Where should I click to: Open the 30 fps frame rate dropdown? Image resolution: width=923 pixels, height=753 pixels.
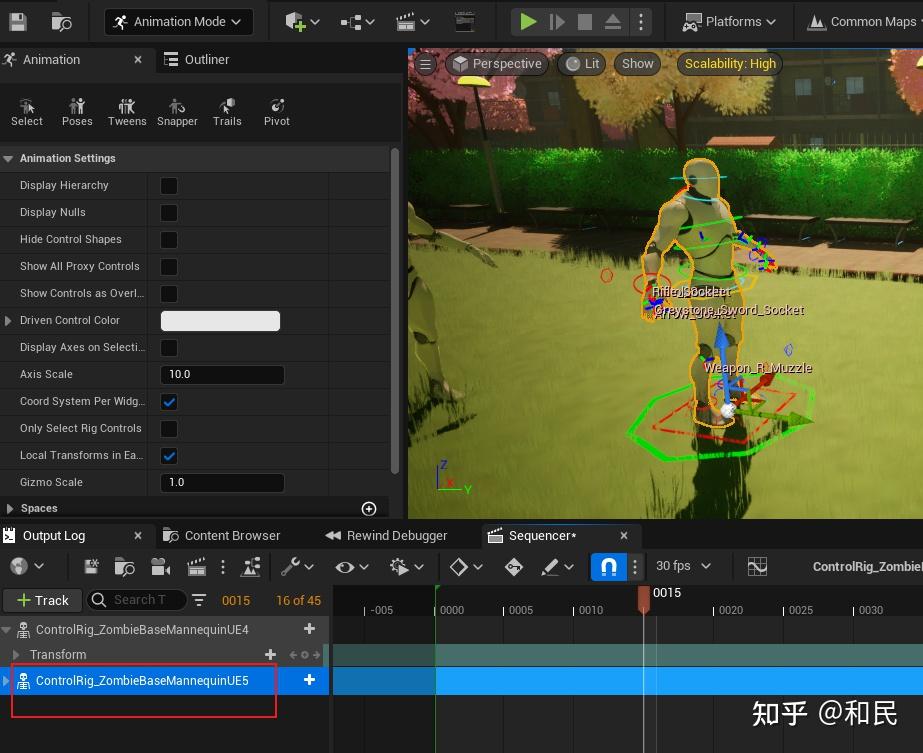(x=683, y=566)
